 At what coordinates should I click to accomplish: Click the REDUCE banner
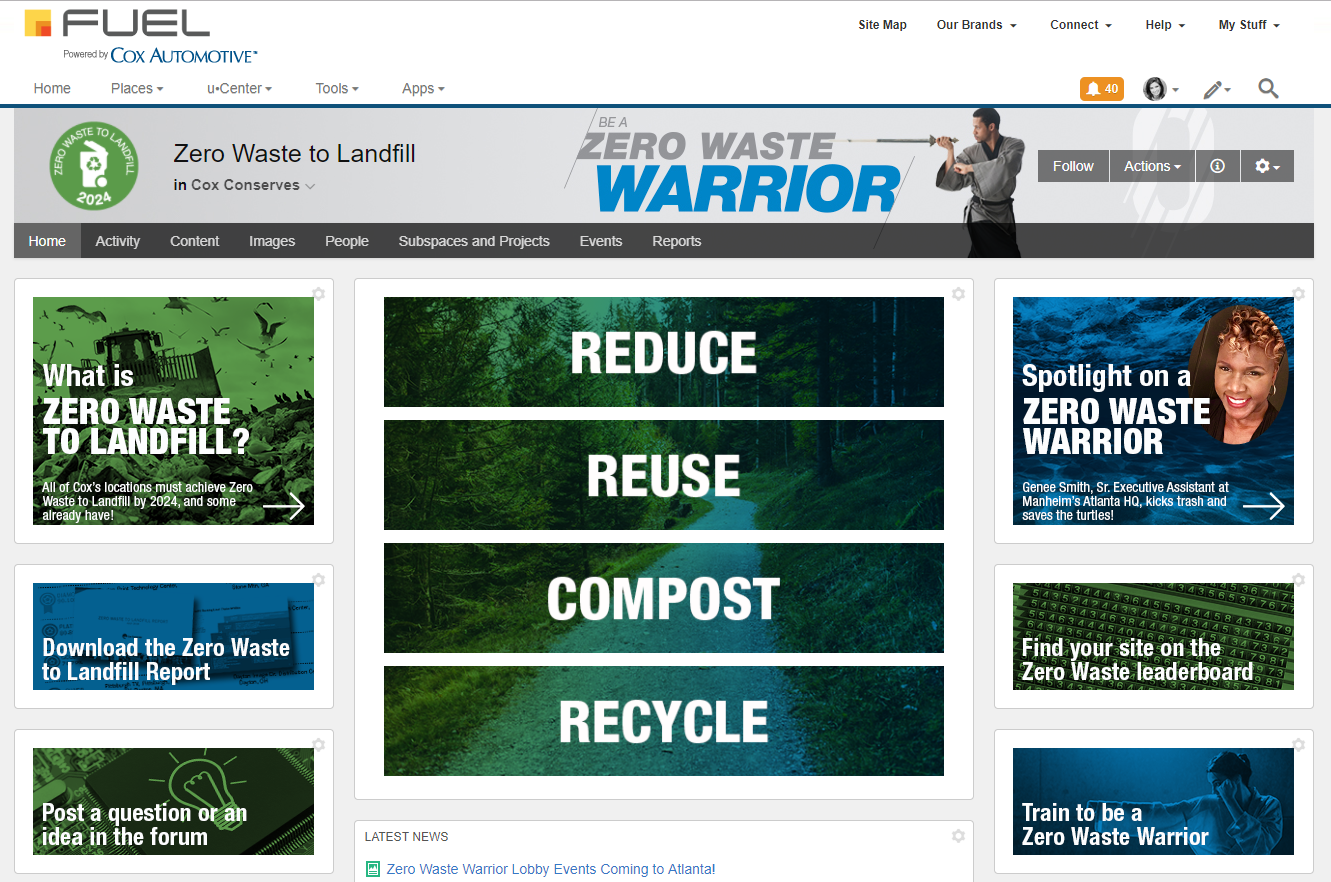point(664,352)
